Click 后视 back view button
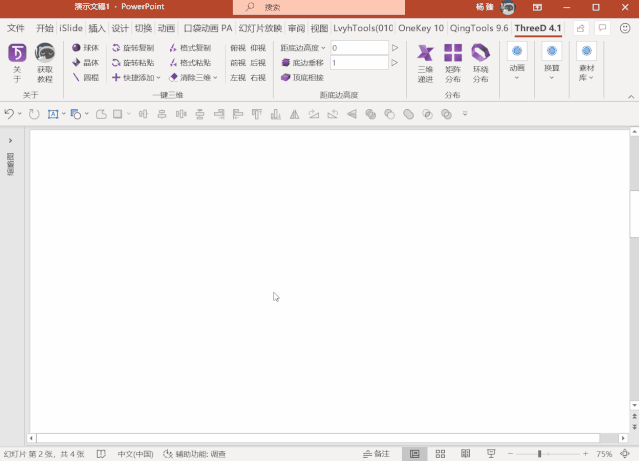 pyautogui.click(x=258, y=62)
